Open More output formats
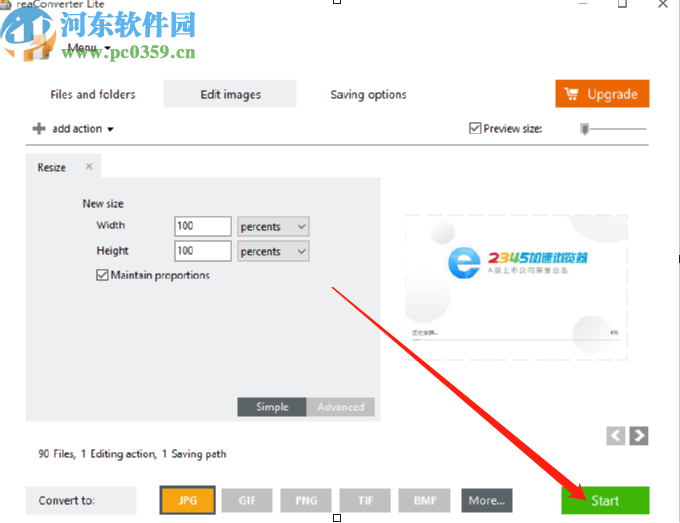680x523 pixels. [x=487, y=500]
